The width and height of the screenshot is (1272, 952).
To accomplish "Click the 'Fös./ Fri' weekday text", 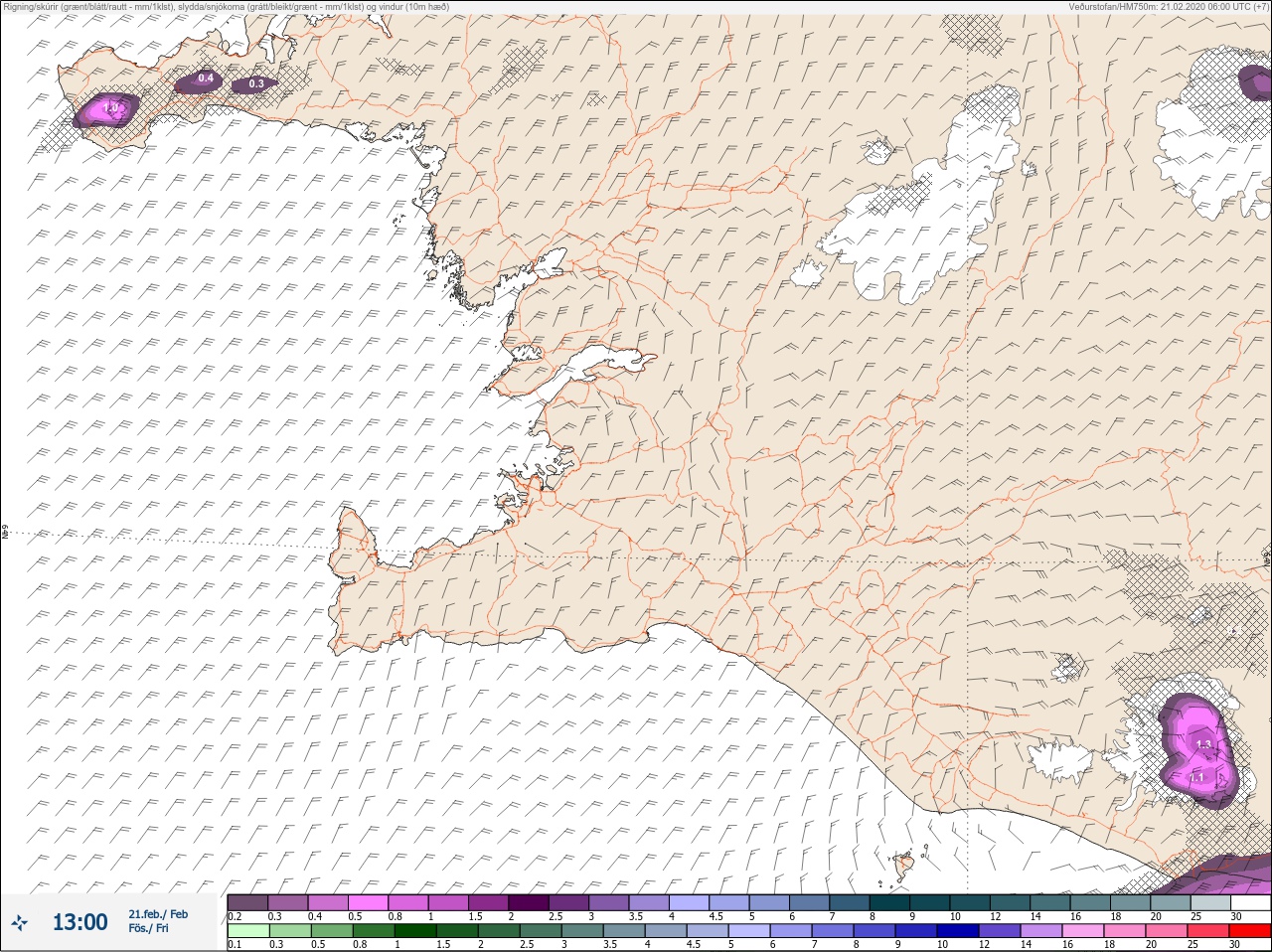I will click(x=148, y=928).
